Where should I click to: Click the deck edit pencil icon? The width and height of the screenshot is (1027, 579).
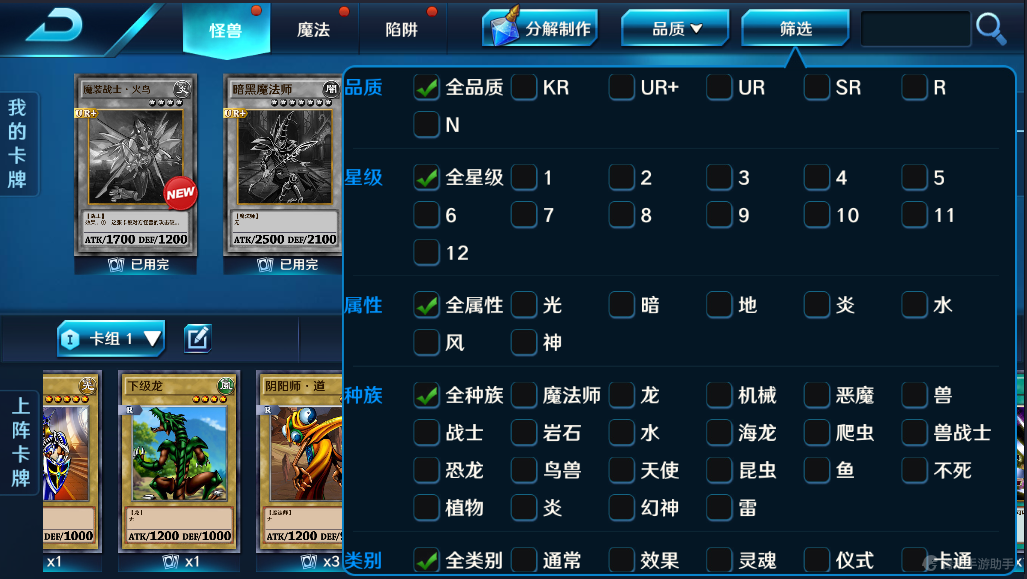[x=197, y=338]
